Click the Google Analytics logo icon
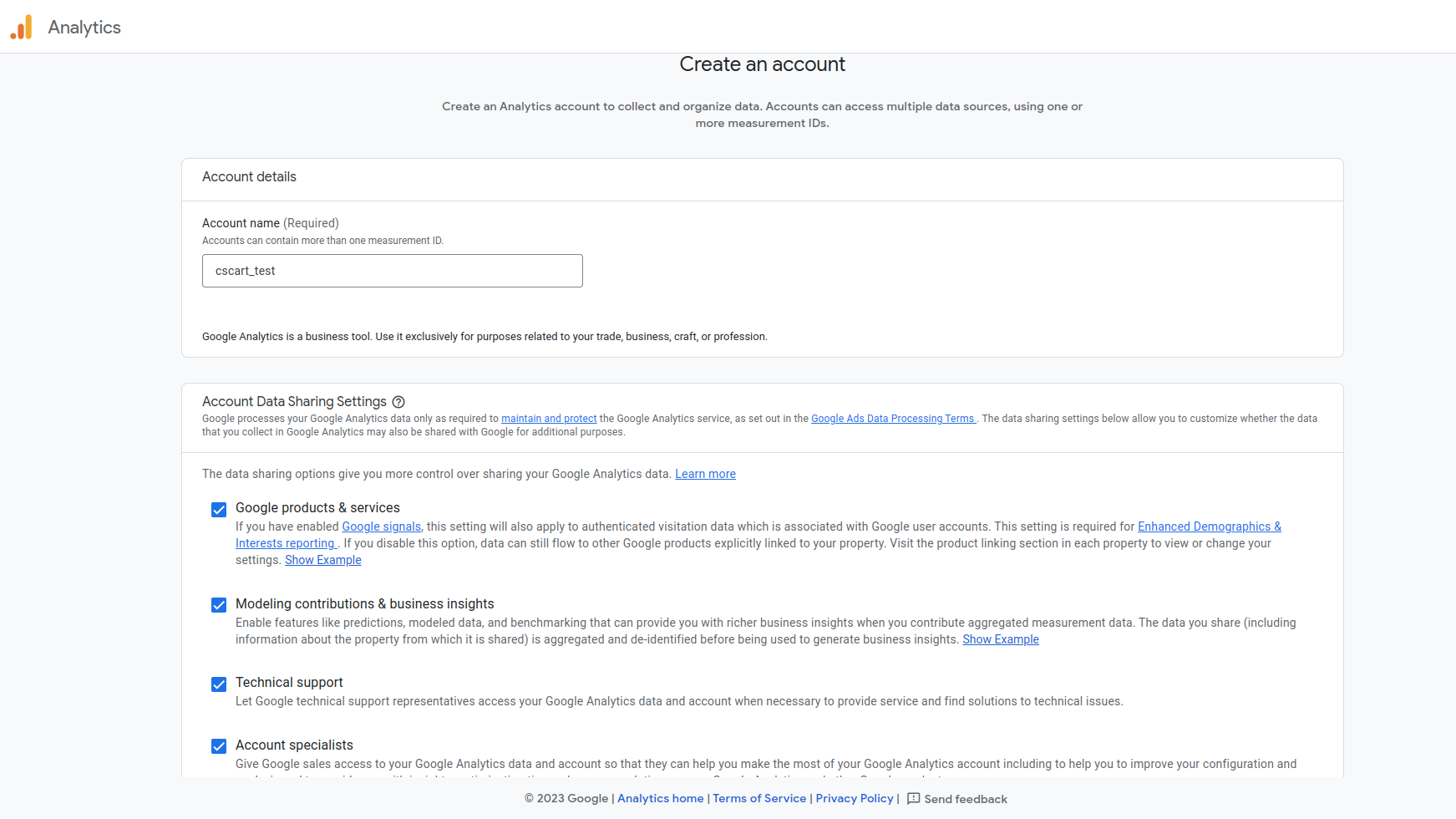This screenshot has height=819, width=1456. point(21,27)
